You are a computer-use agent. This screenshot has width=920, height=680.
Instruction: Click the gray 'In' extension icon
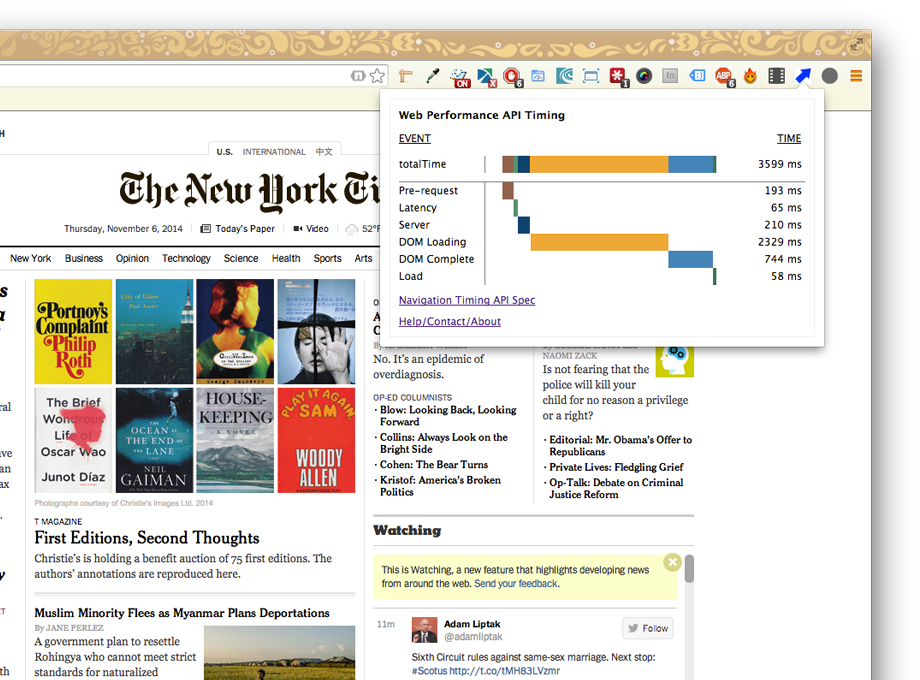(x=670, y=76)
